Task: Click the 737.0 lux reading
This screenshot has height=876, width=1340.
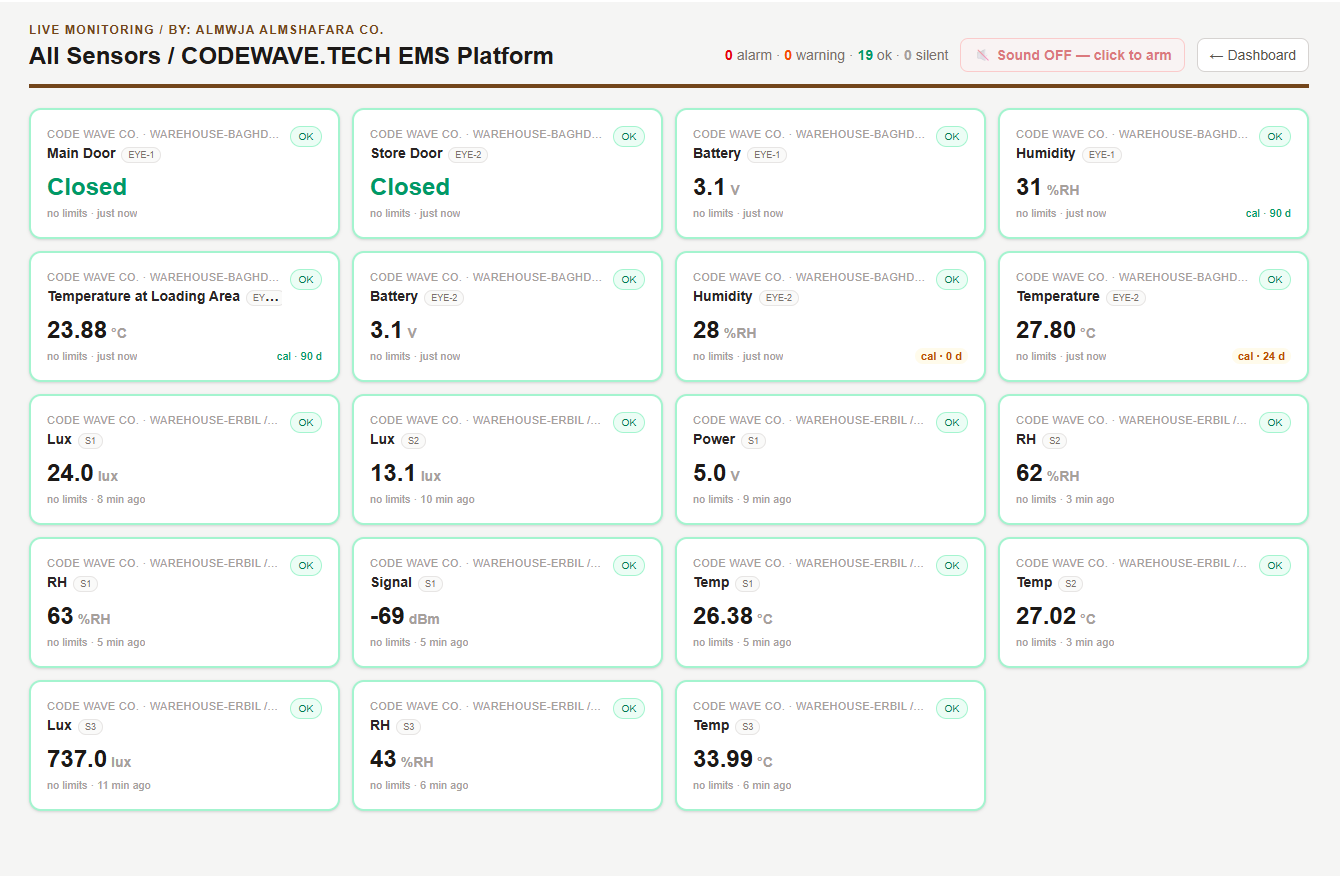Action: tap(89, 760)
